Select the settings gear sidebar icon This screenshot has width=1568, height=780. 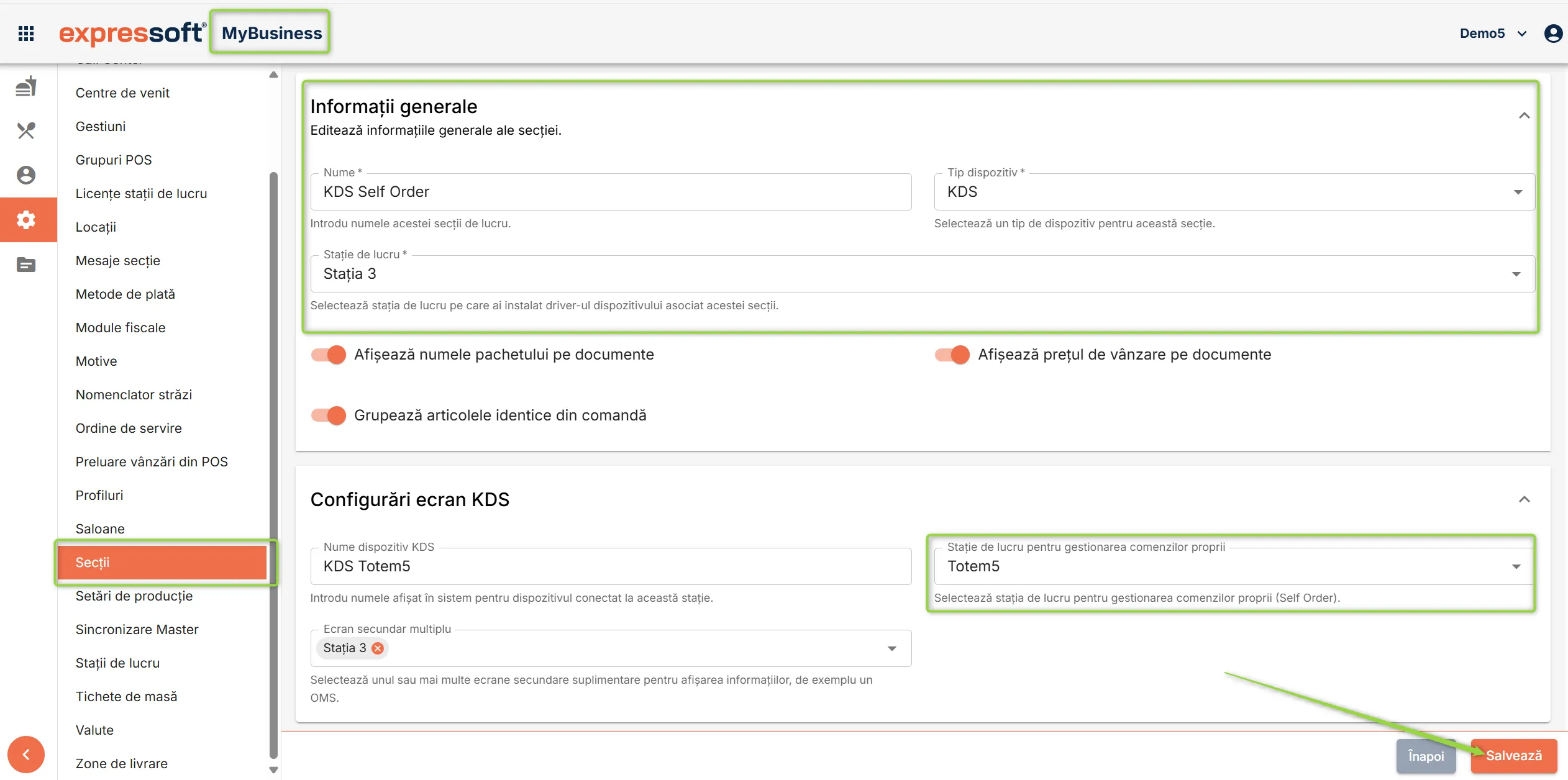pyautogui.click(x=26, y=220)
